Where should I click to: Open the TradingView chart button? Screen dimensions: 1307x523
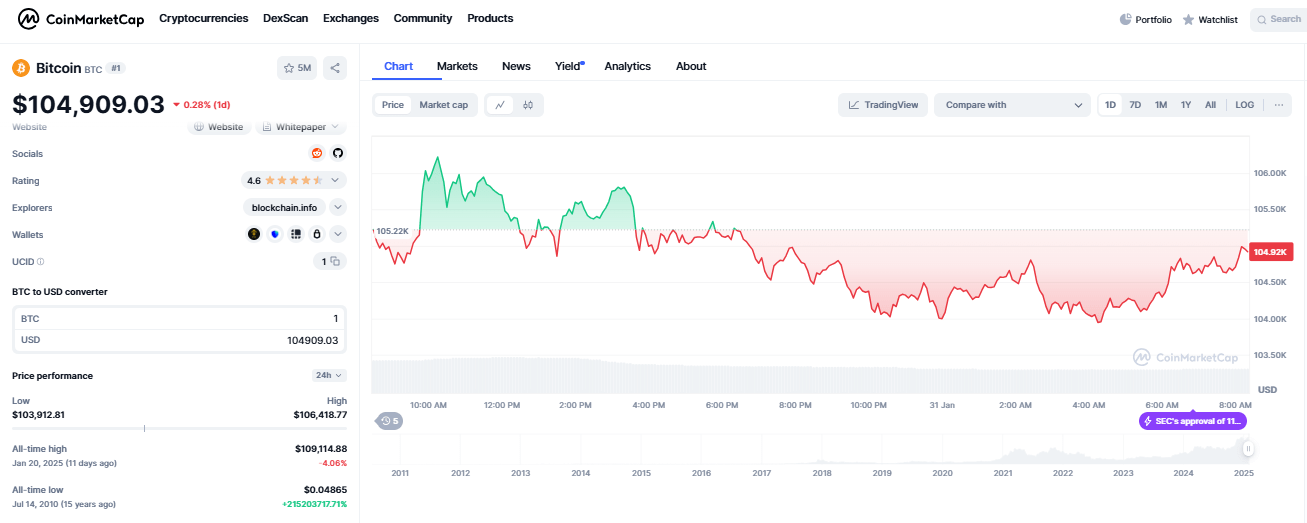coord(883,105)
